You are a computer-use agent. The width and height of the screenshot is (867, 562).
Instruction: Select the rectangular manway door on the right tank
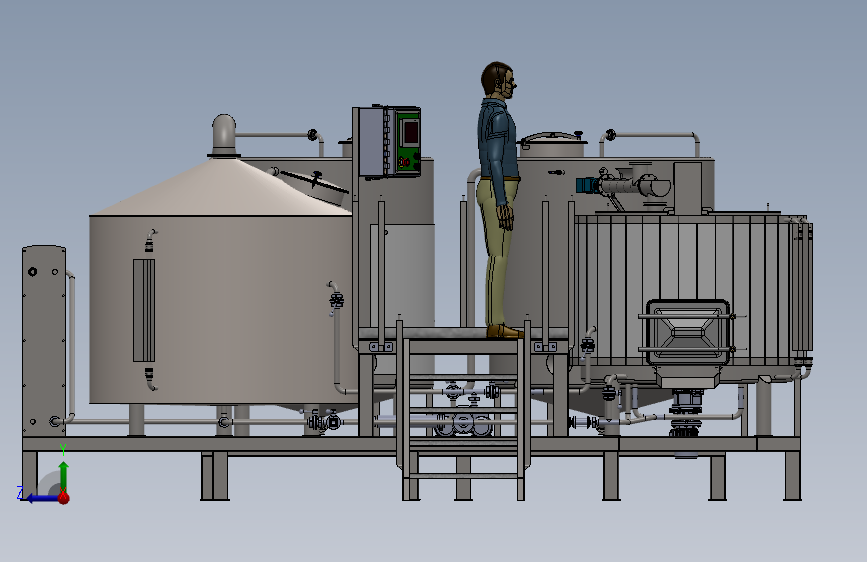click(x=688, y=332)
